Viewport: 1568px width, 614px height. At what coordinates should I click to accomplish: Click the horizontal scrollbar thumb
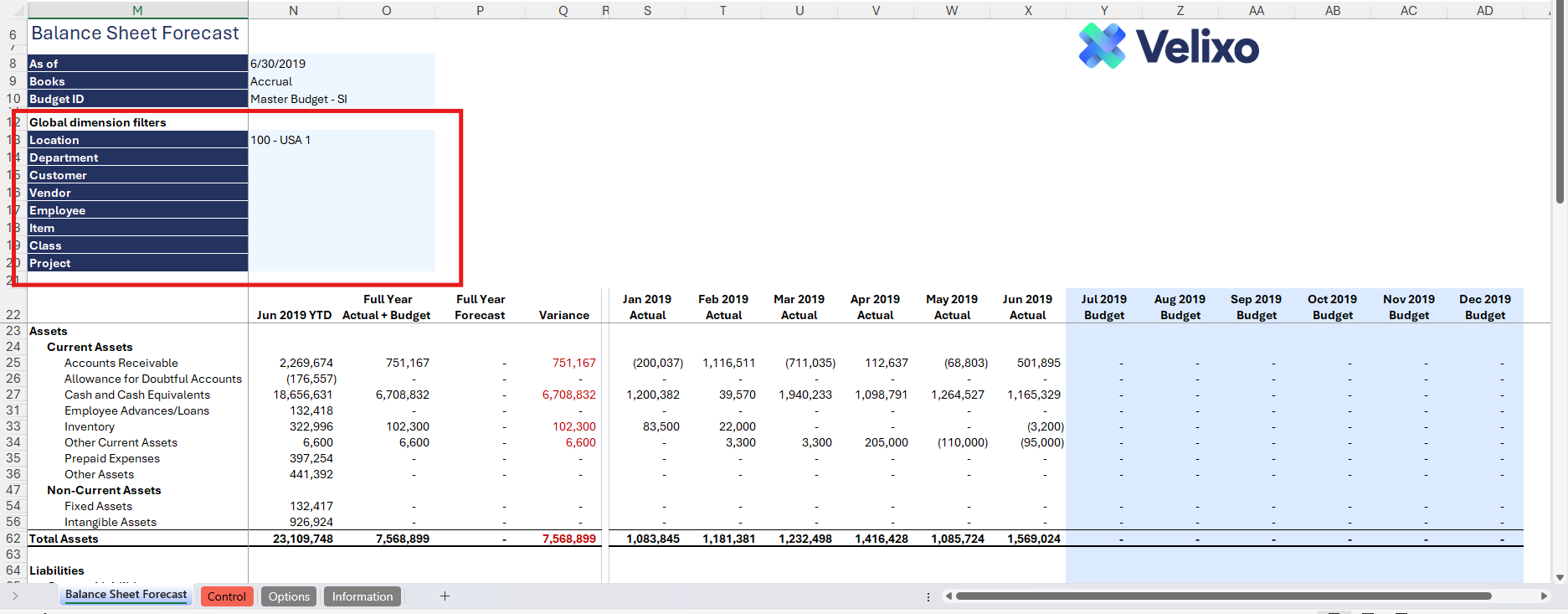pyautogui.click(x=1222, y=596)
